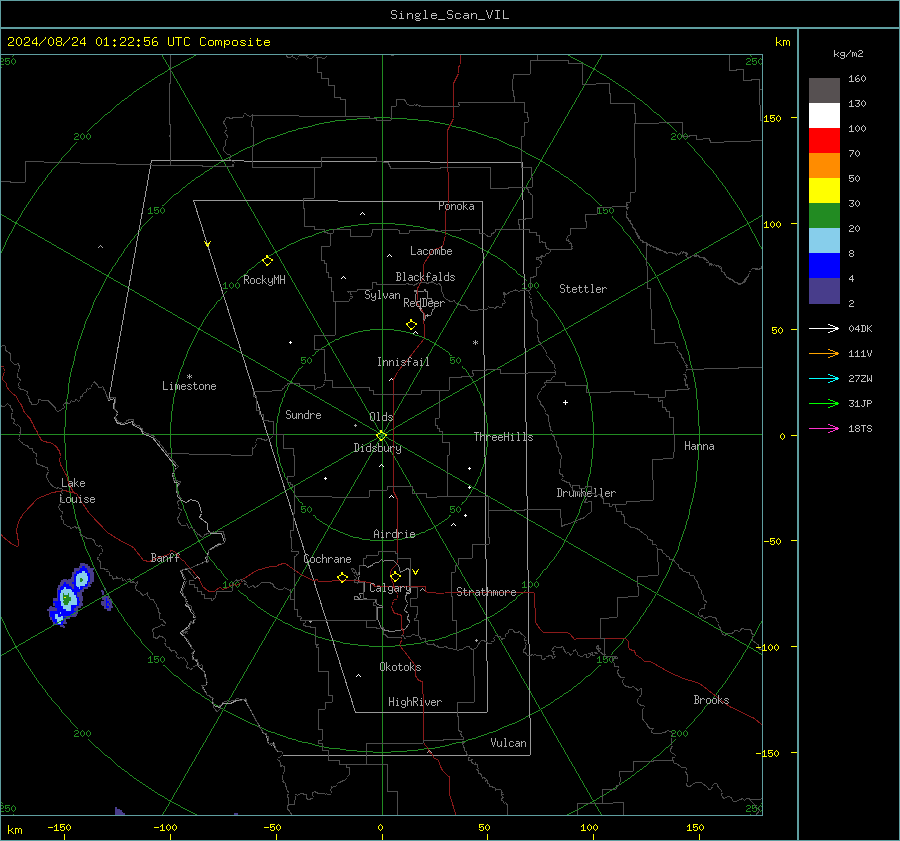
Task: Click the light blue 8-20 legend swatch
Action: [824, 241]
